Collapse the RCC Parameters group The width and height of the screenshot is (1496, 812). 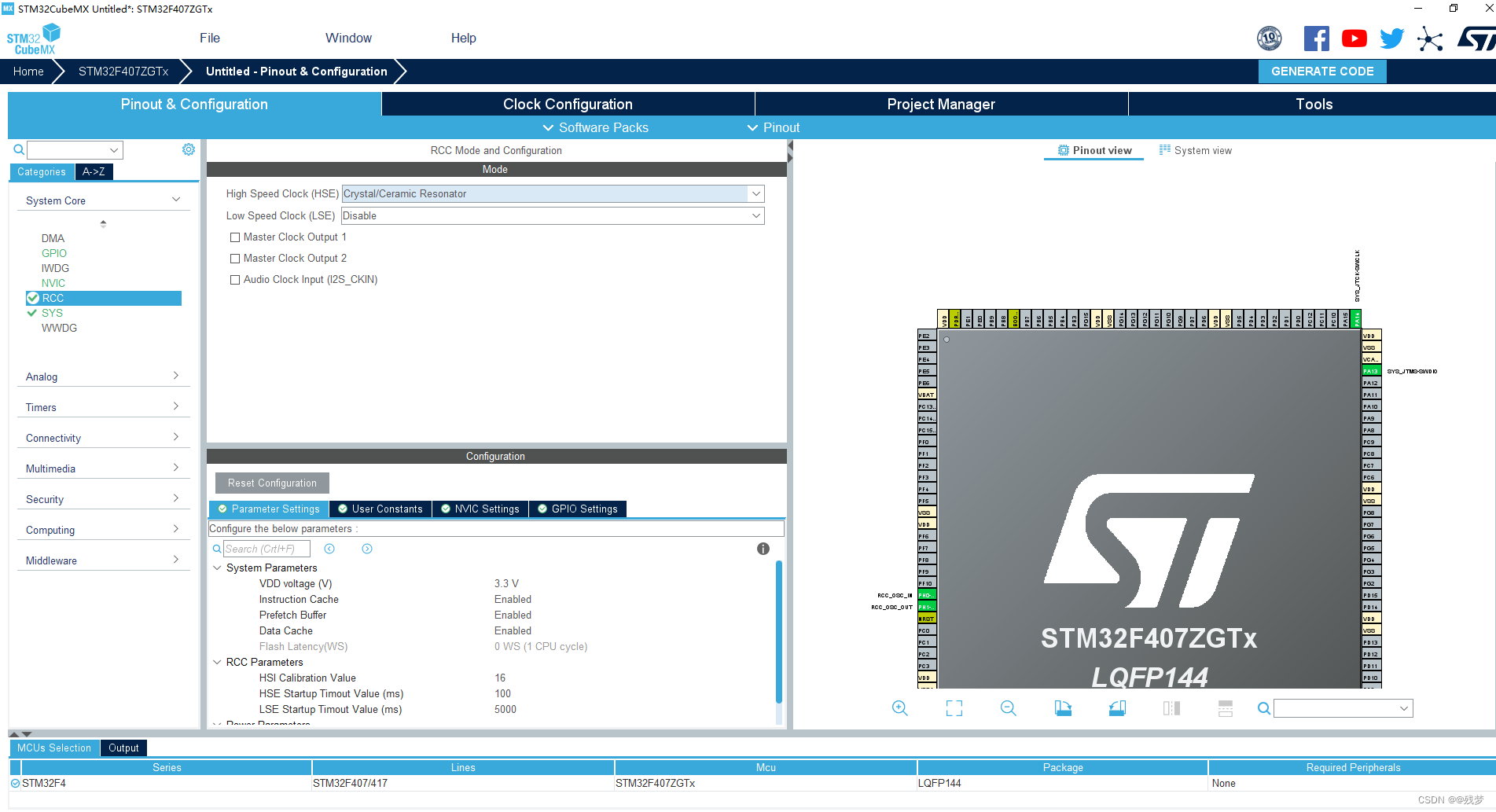click(x=218, y=662)
